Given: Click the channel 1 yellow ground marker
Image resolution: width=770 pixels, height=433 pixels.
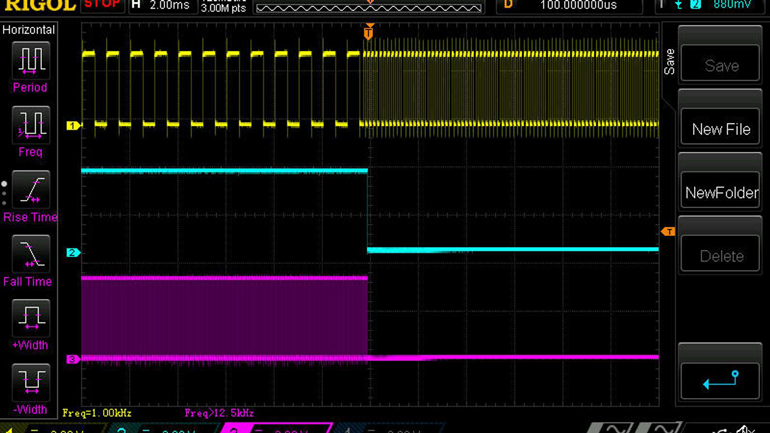Looking at the screenshot, I should 73,126.
